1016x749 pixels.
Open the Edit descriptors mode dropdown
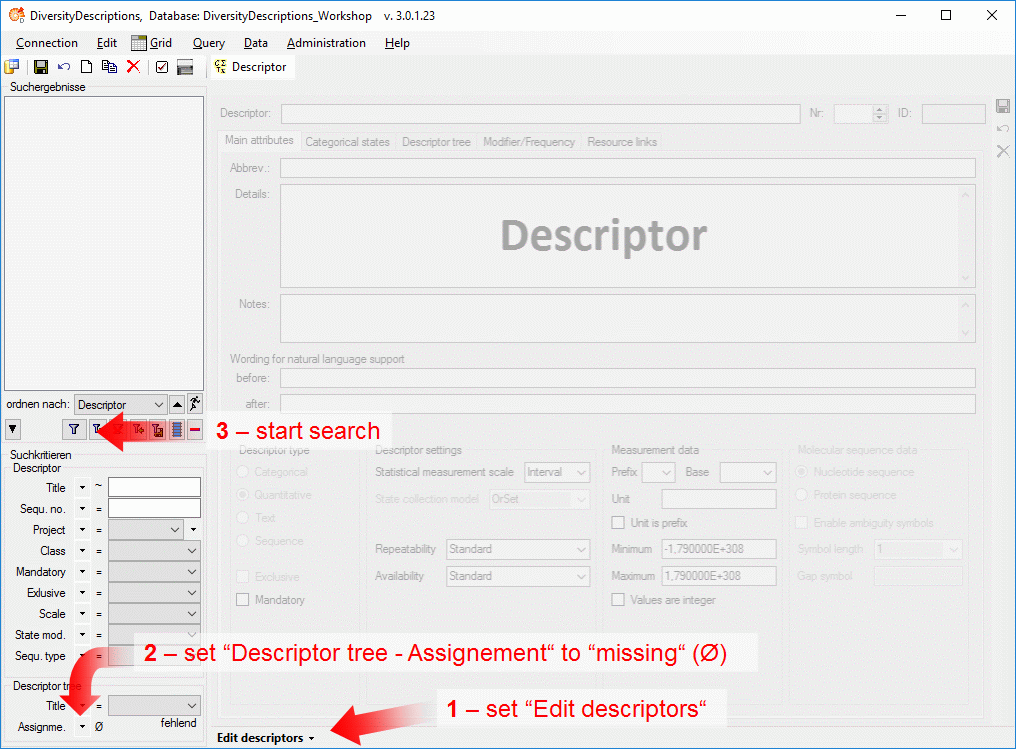266,738
